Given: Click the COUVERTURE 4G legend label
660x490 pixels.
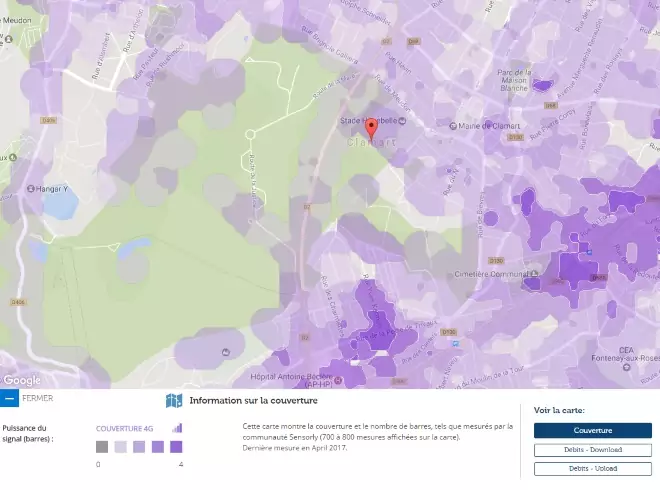Looking at the screenshot, I should tap(124, 428).
